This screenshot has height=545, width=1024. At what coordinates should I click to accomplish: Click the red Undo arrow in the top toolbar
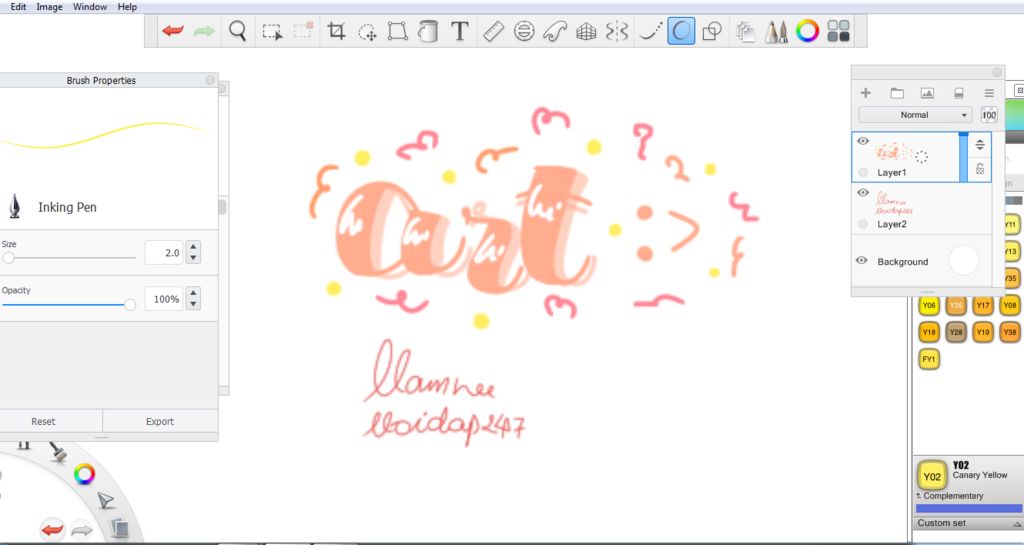click(x=172, y=31)
